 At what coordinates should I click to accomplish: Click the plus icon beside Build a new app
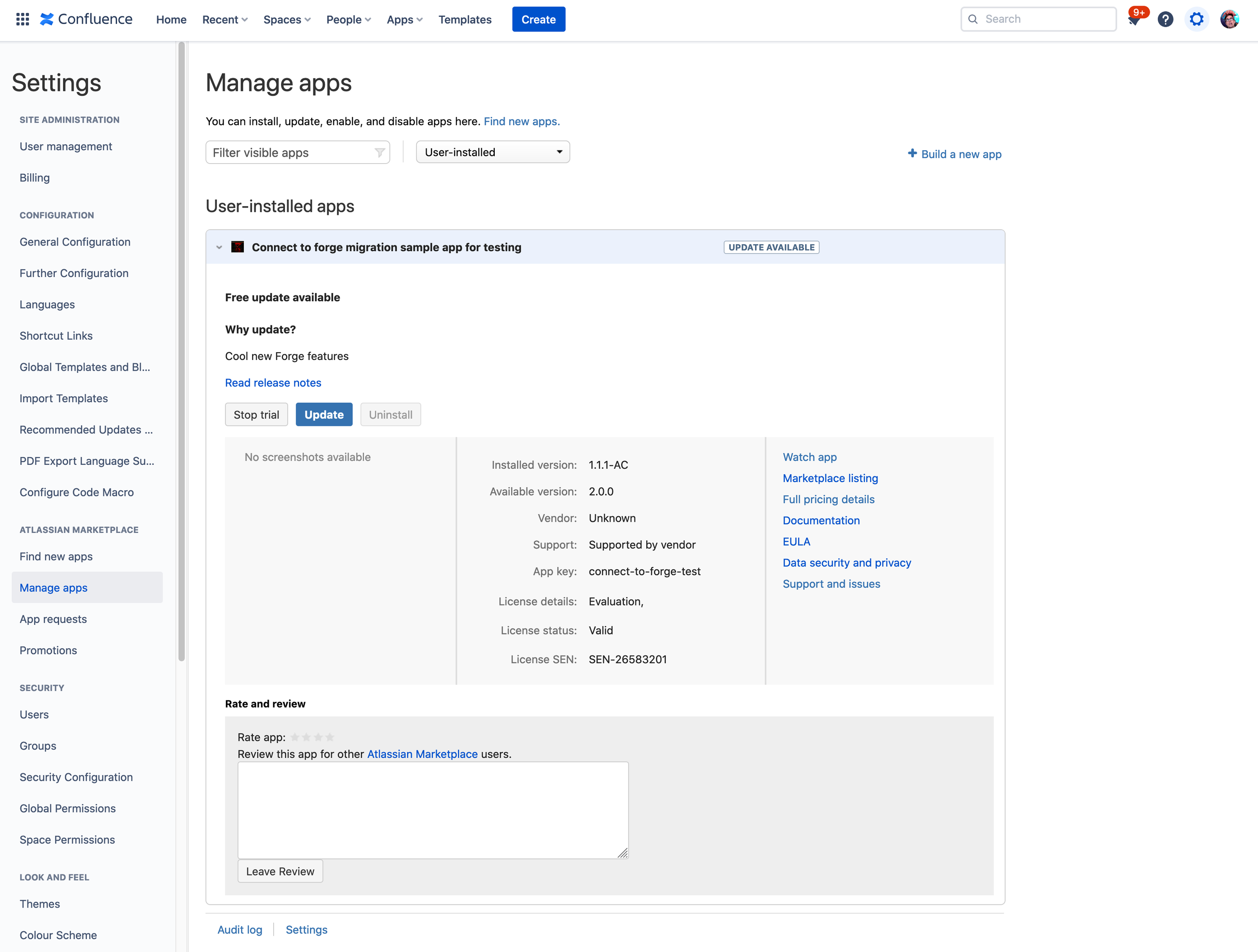(x=912, y=154)
